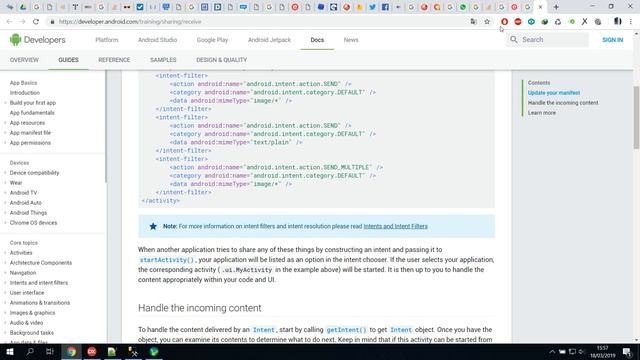
Task: Open Android Studio section
Action: tap(158, 40)
